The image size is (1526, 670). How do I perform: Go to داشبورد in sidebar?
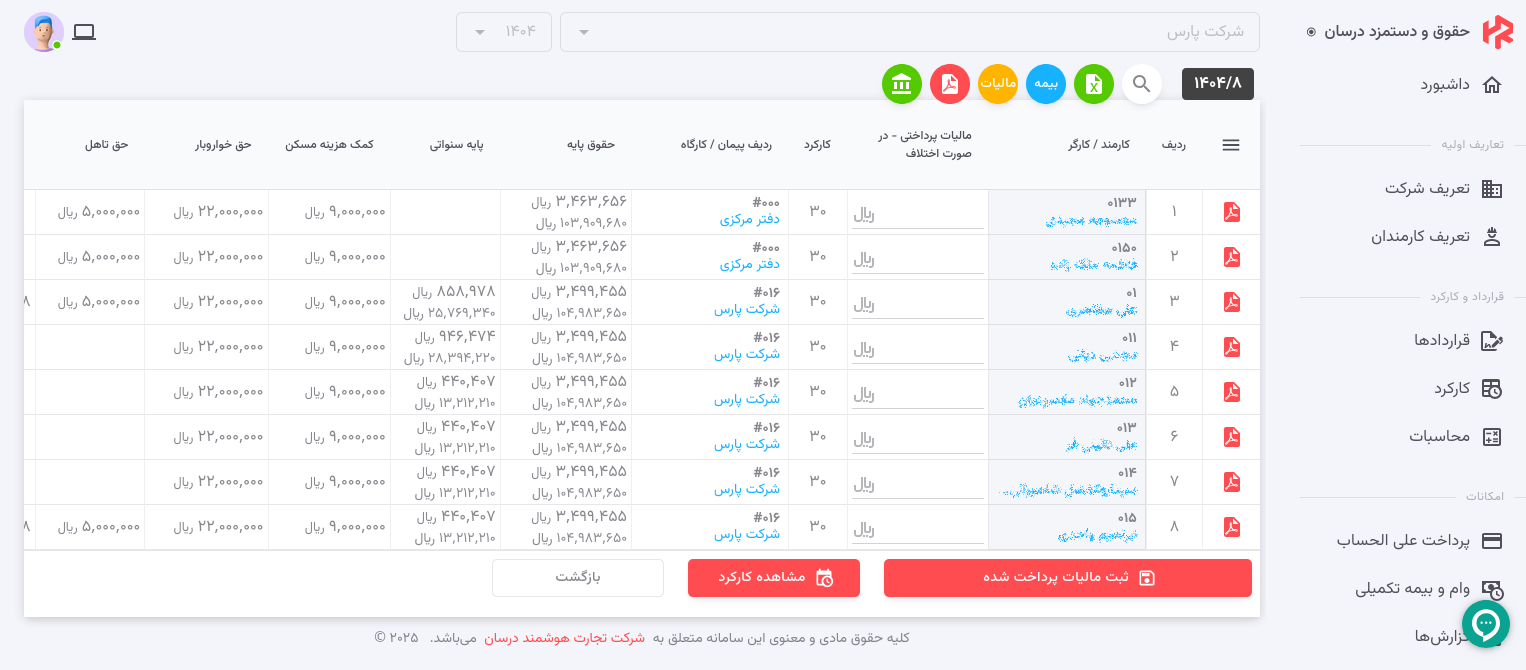1445,84
